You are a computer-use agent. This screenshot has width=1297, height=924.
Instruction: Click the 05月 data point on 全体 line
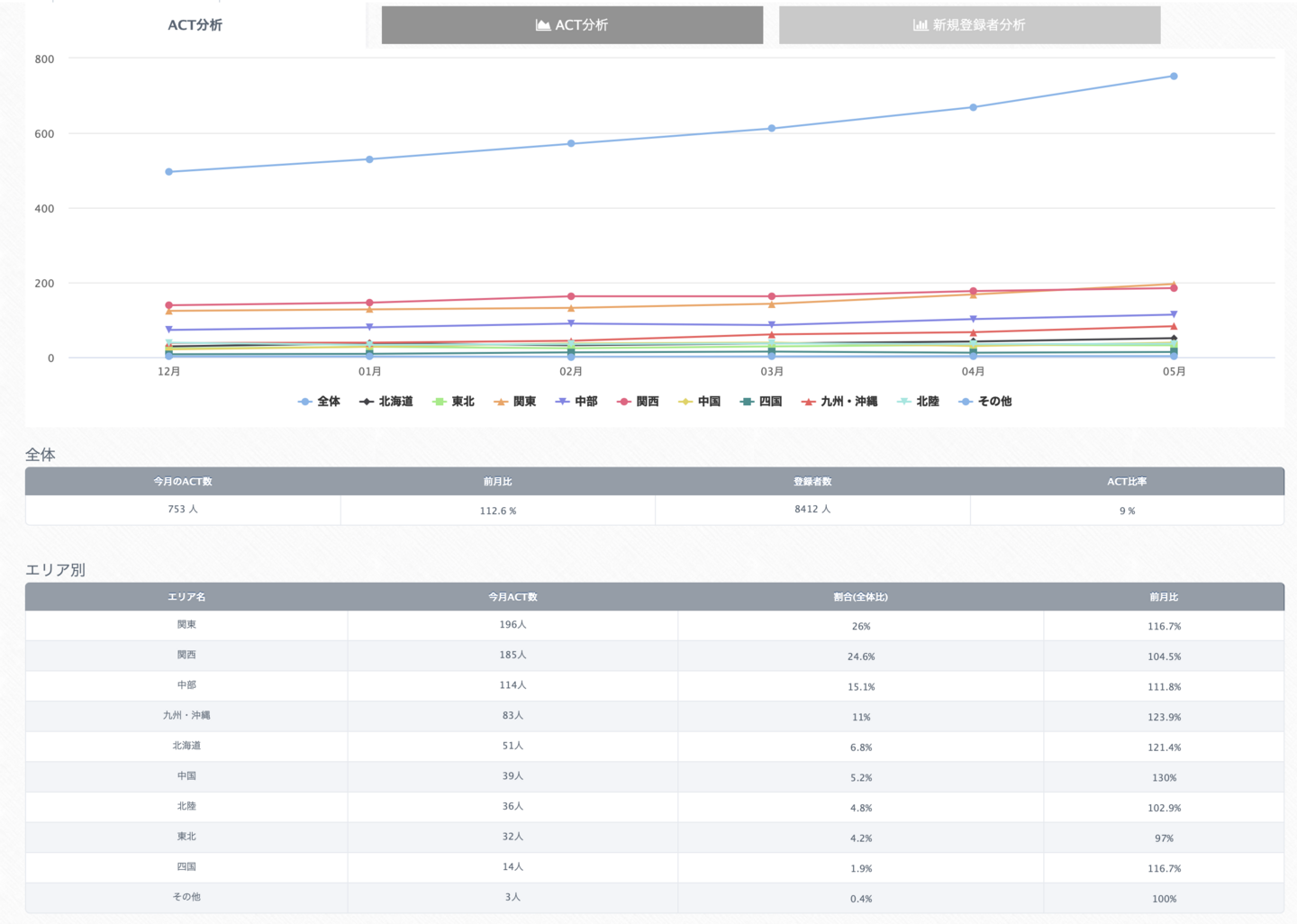coord(1174,77)
